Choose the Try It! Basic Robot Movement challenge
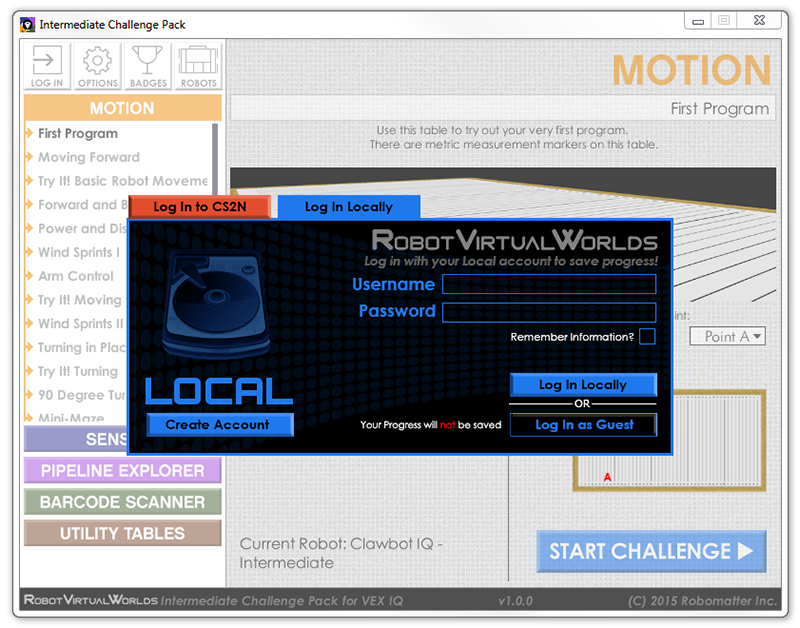800x628 pixels. pos(122,181)
